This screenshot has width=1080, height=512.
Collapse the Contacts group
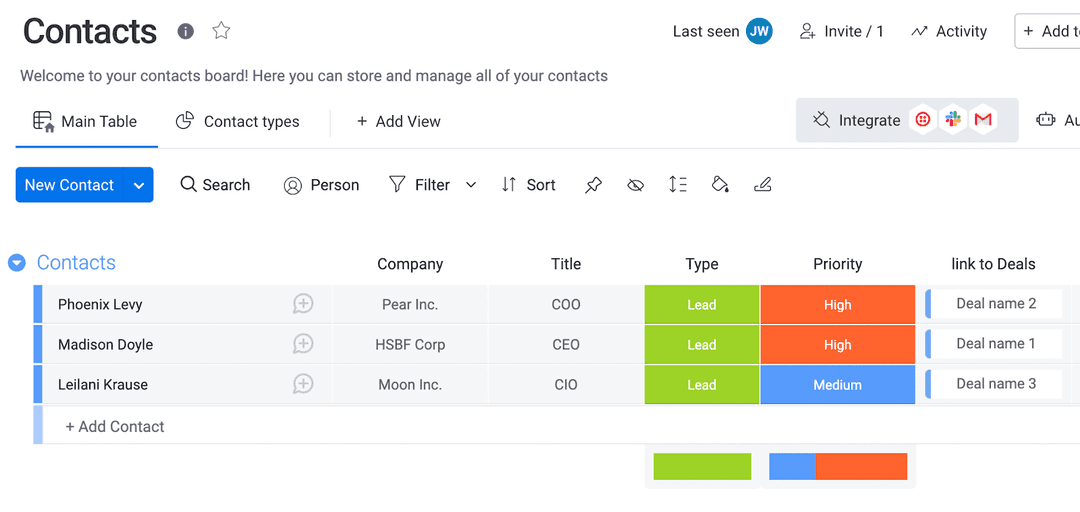pyautogui.click(x=16, y=263)
